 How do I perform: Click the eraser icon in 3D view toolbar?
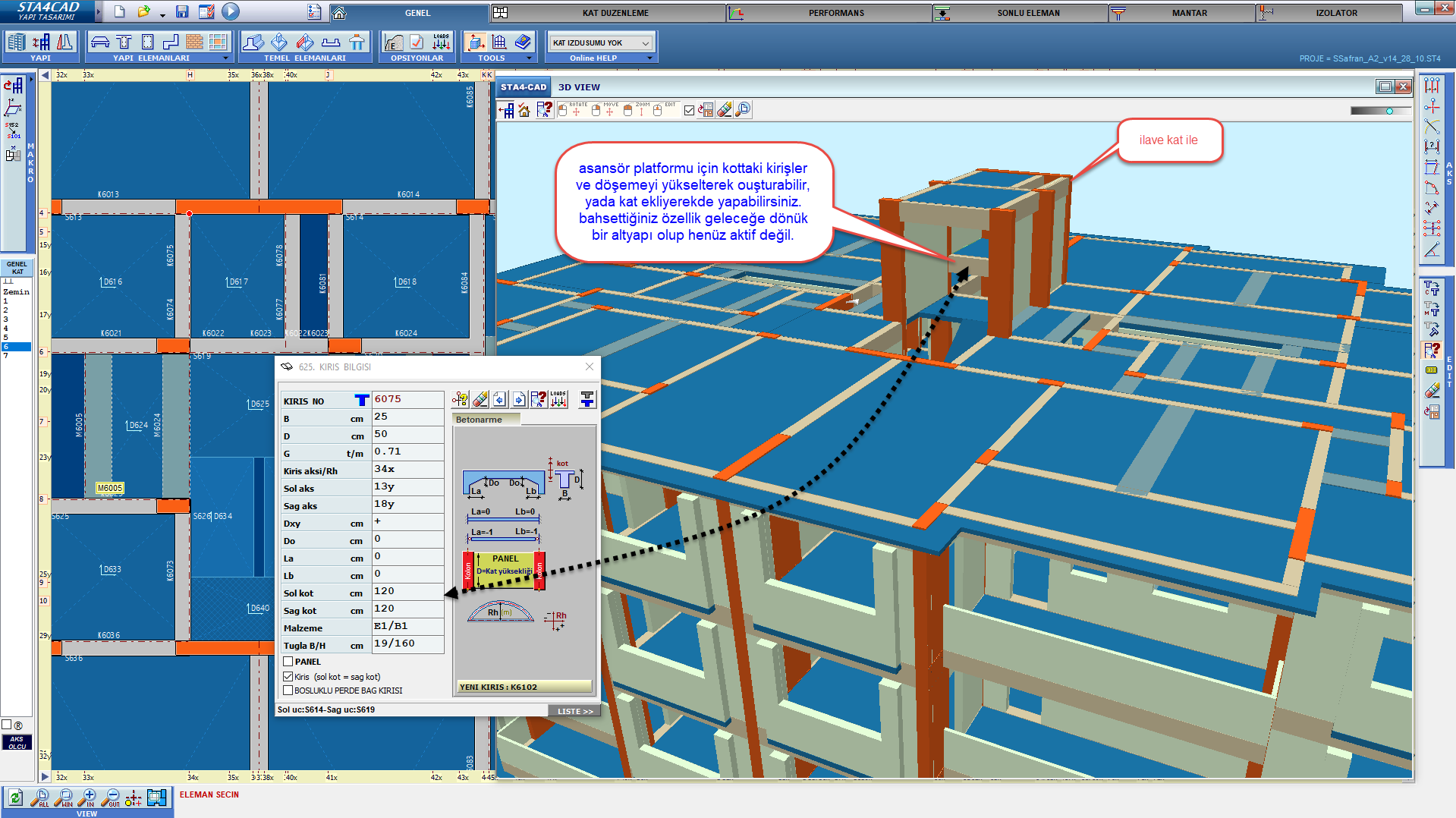pyautogui.click(x=725, y=110)
